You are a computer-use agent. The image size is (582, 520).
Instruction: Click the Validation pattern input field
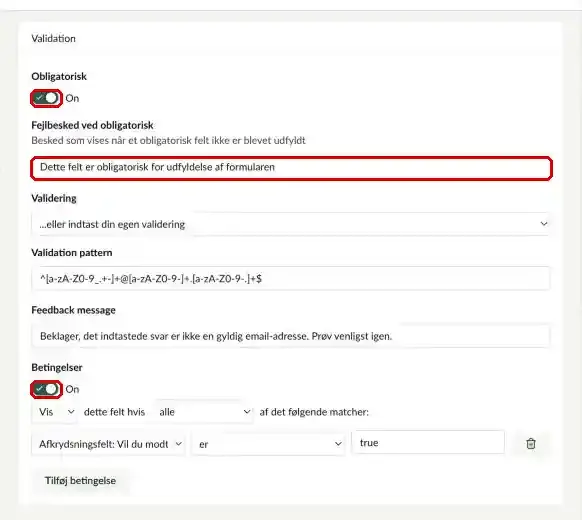tap(291, 278)
